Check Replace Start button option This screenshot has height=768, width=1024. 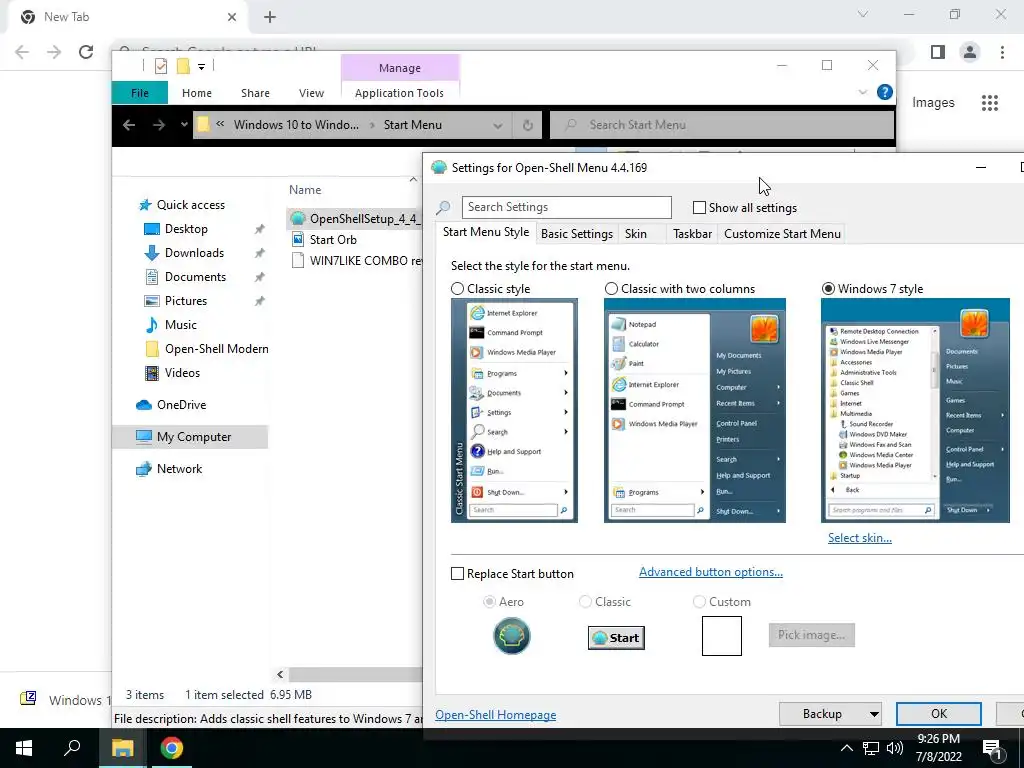pyautogui.click(x=458, y=574)
